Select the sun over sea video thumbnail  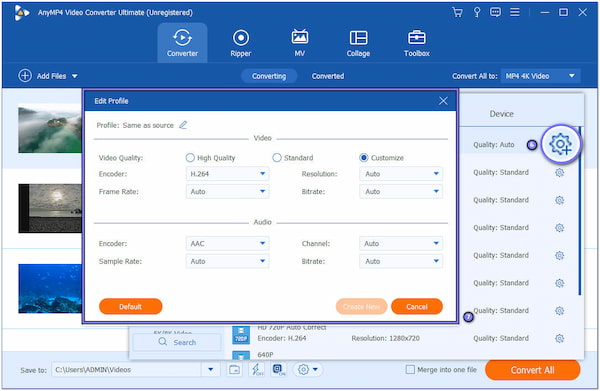pyautogui.click(x=50, y=209)
